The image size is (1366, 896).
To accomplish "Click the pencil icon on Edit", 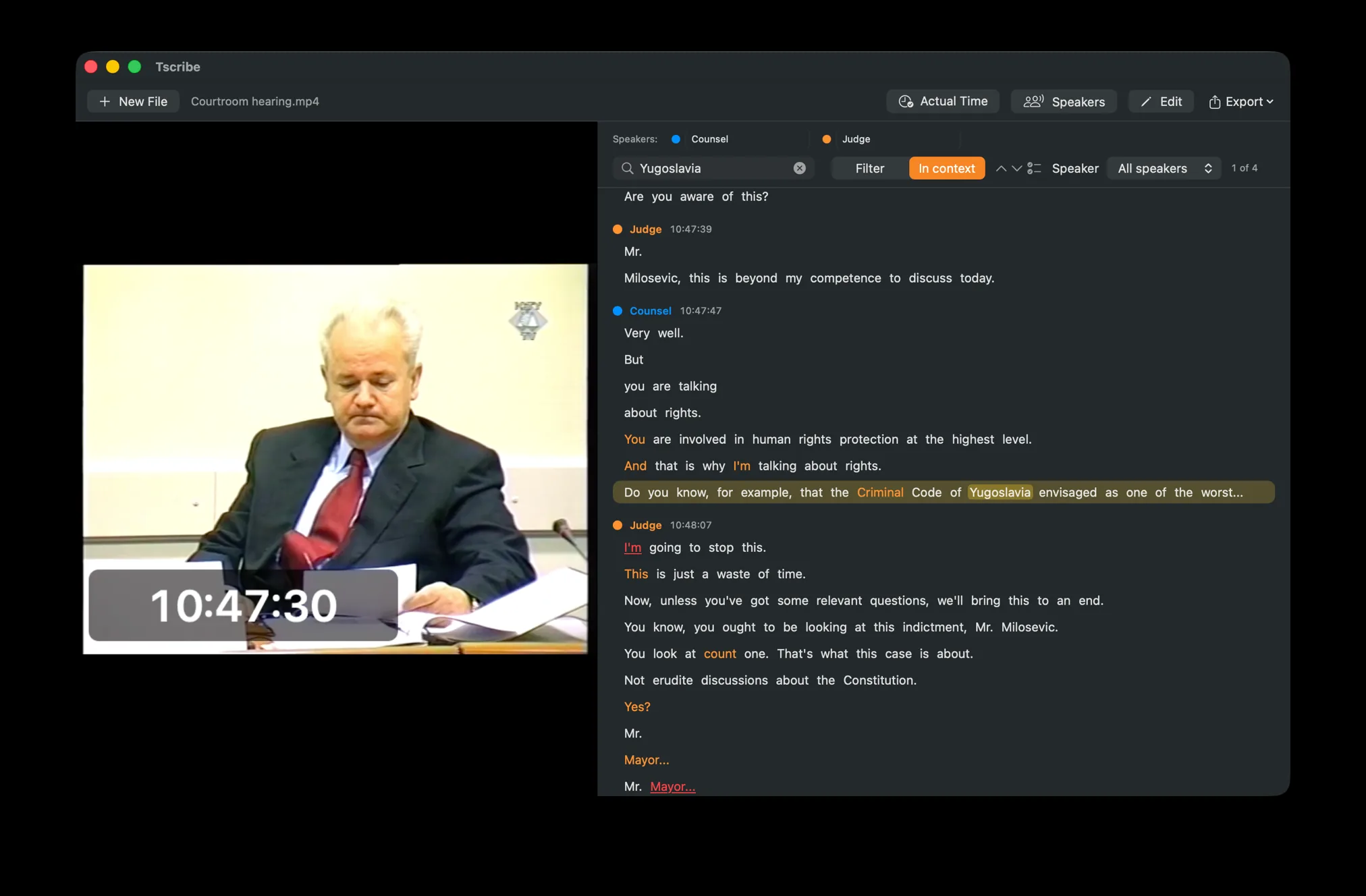I will click(x=1145, y=101).
